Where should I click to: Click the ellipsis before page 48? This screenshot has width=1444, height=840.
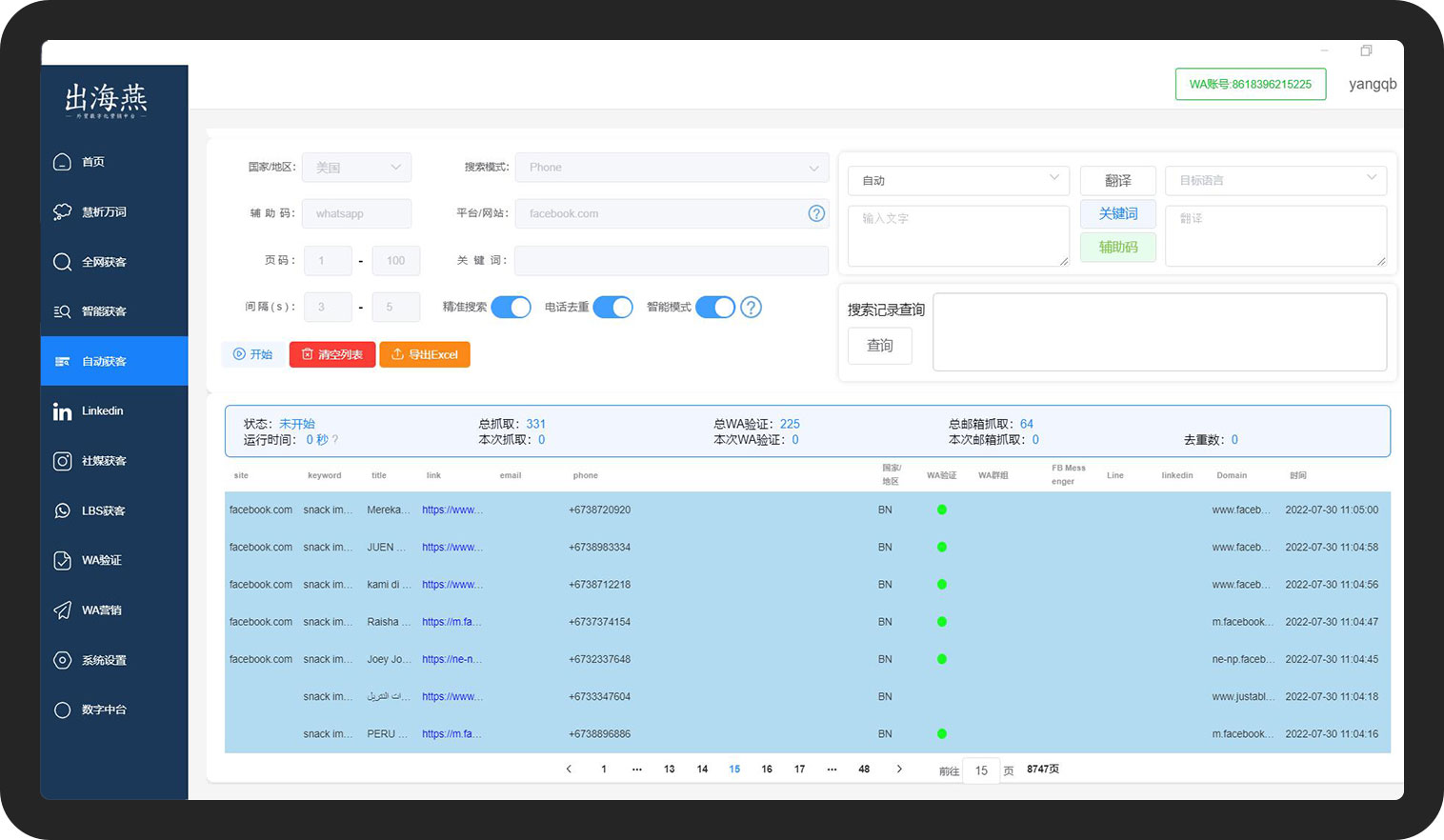pos(832,770)
